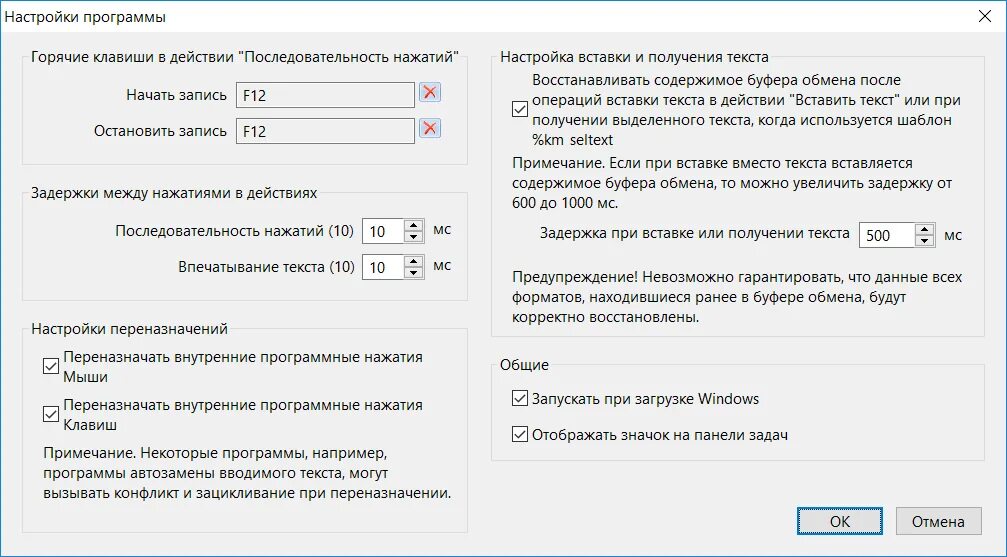Uncheck "Отображать значок на панели задач"

pos(520,434)
